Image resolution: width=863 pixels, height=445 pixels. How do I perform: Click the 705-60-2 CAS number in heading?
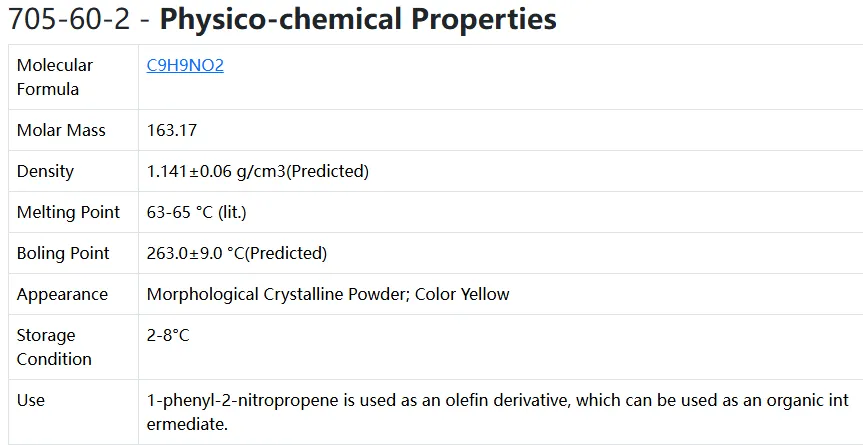pos(69,19)
